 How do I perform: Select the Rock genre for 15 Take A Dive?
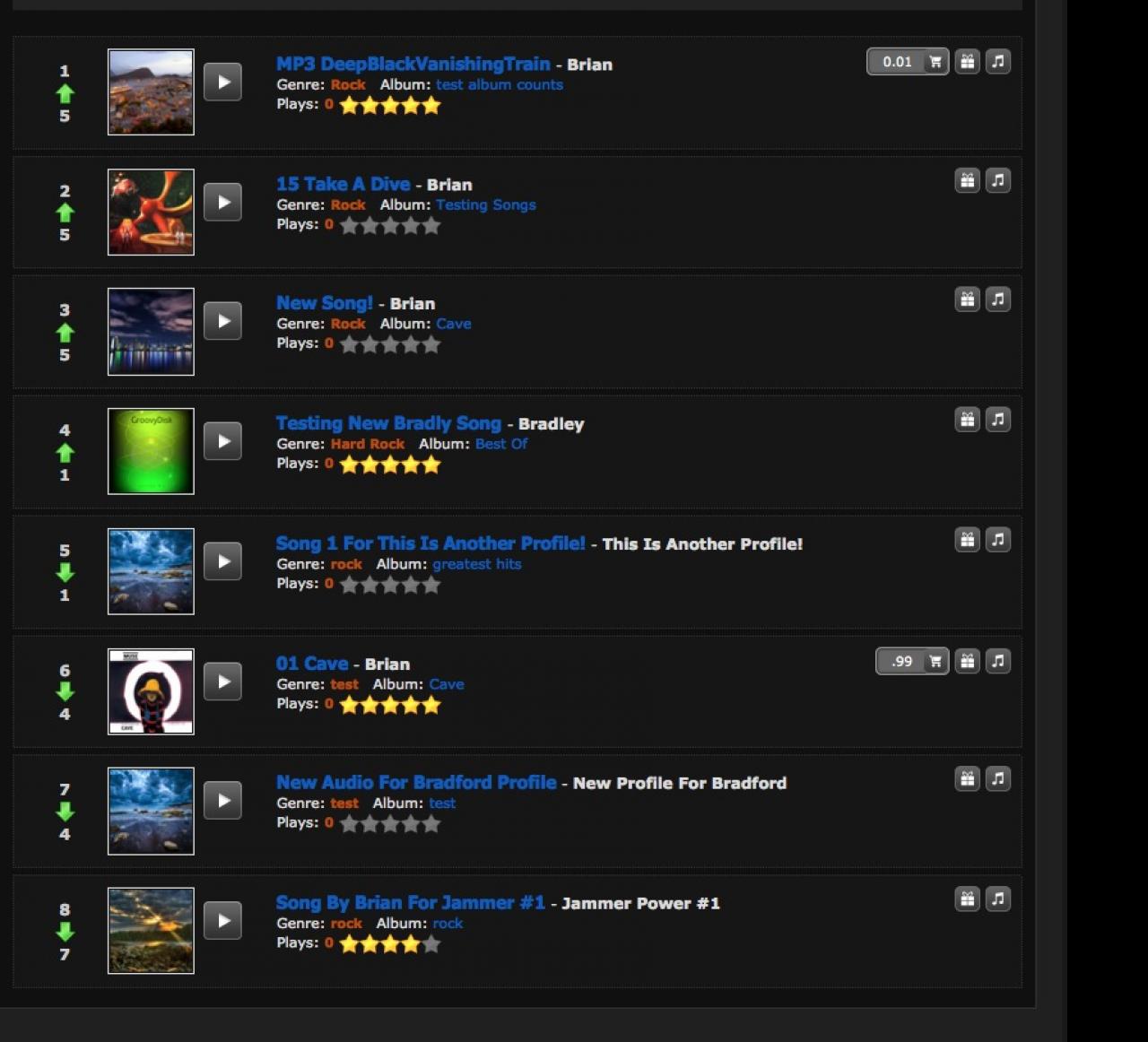(348, 205)
